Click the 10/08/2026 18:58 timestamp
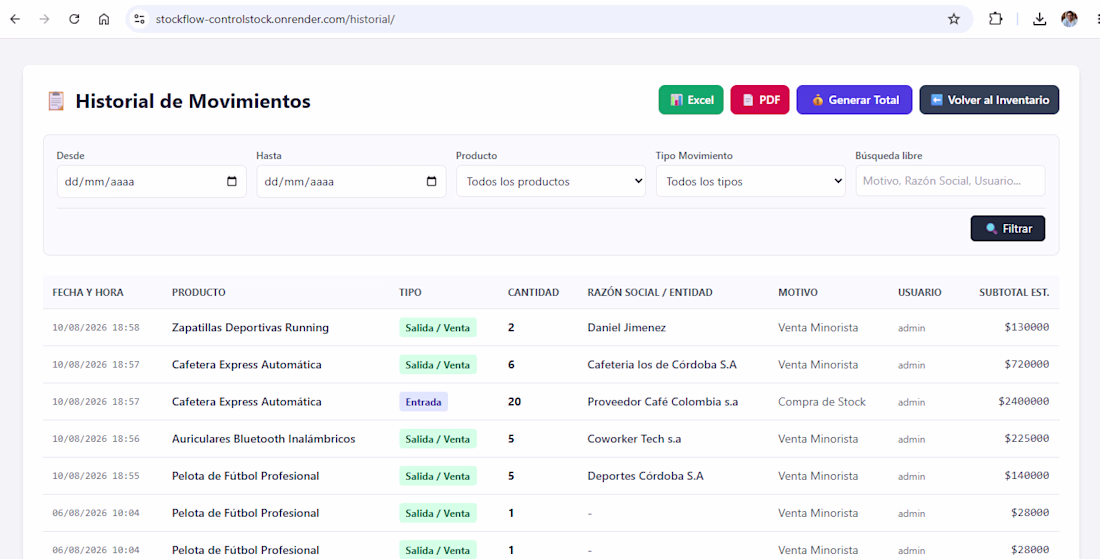The height and width of the screenshot is (559, 1100). click(96, 328)
